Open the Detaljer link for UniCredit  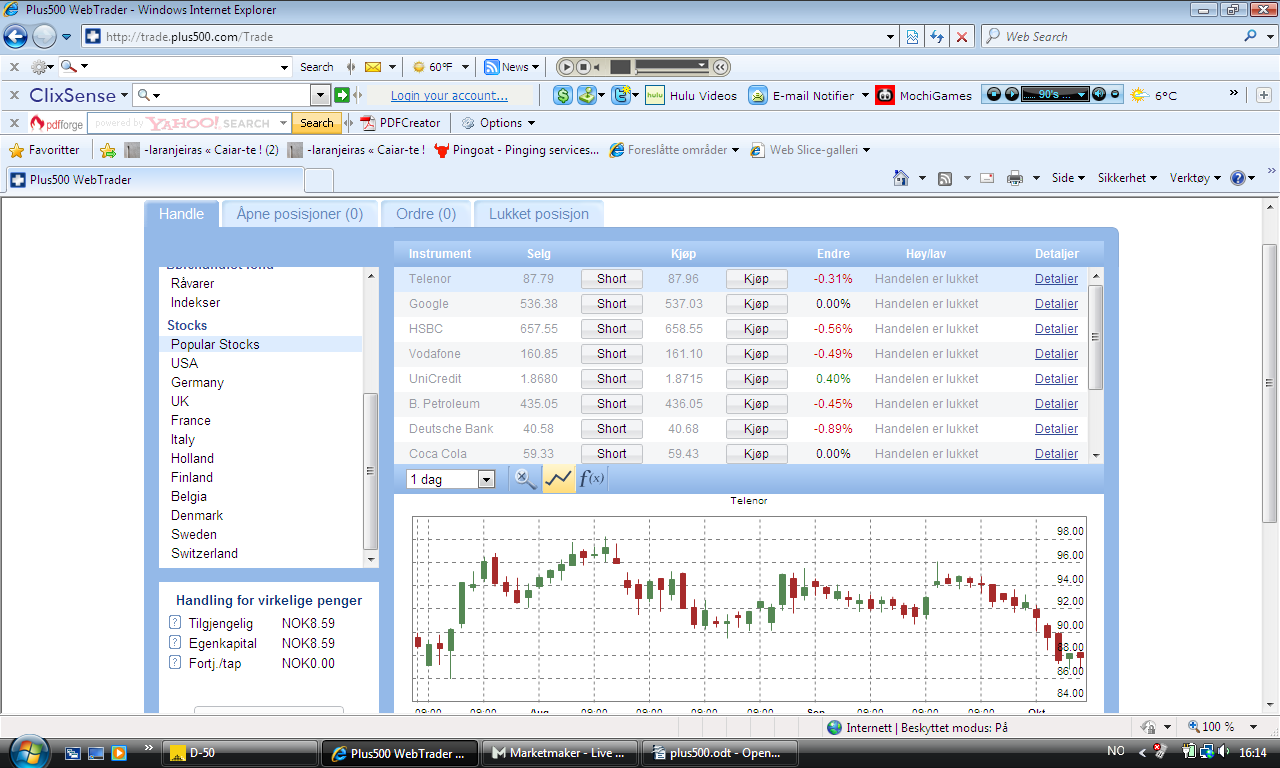[1056, 379]
